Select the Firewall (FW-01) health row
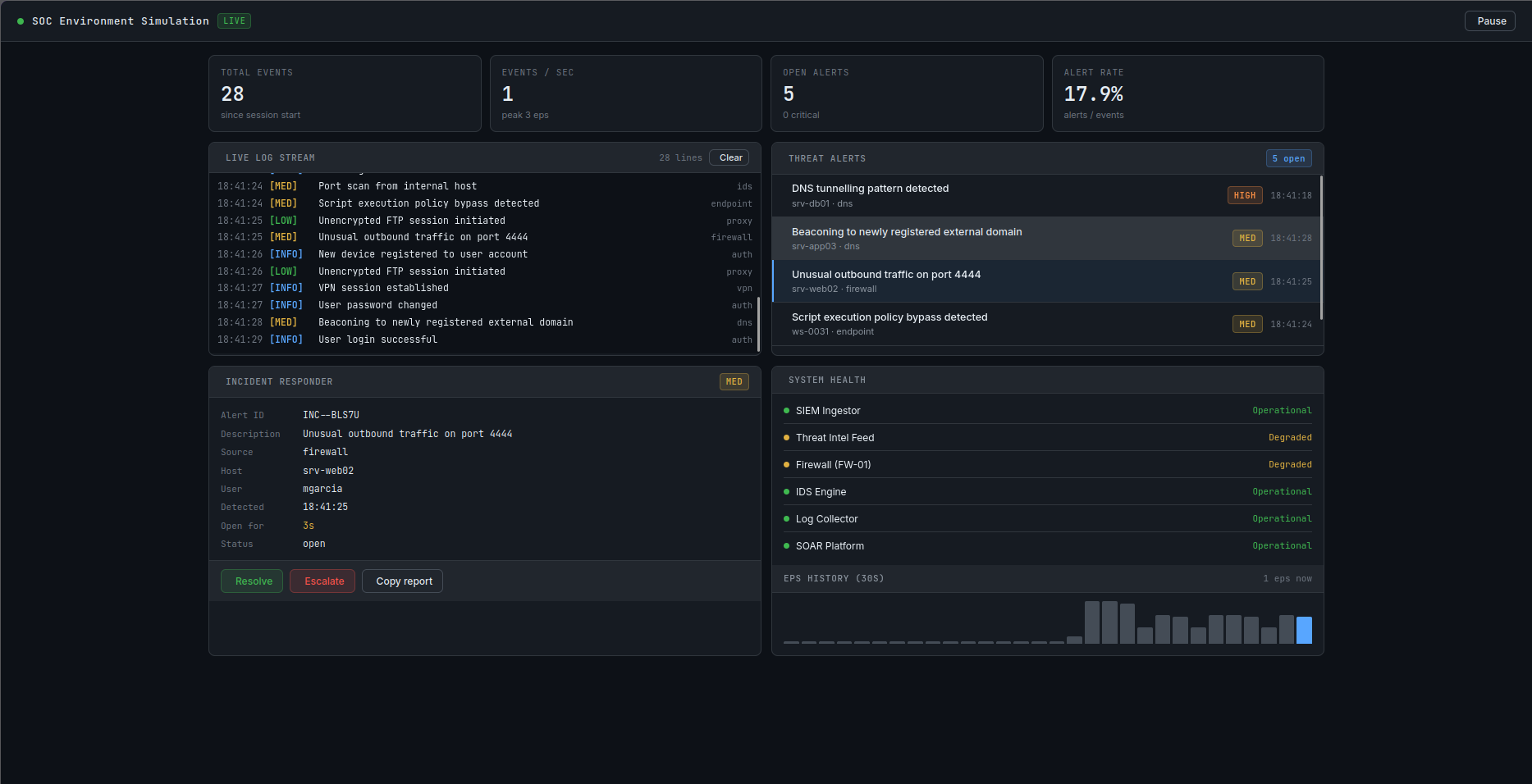 coord(1047,465)
